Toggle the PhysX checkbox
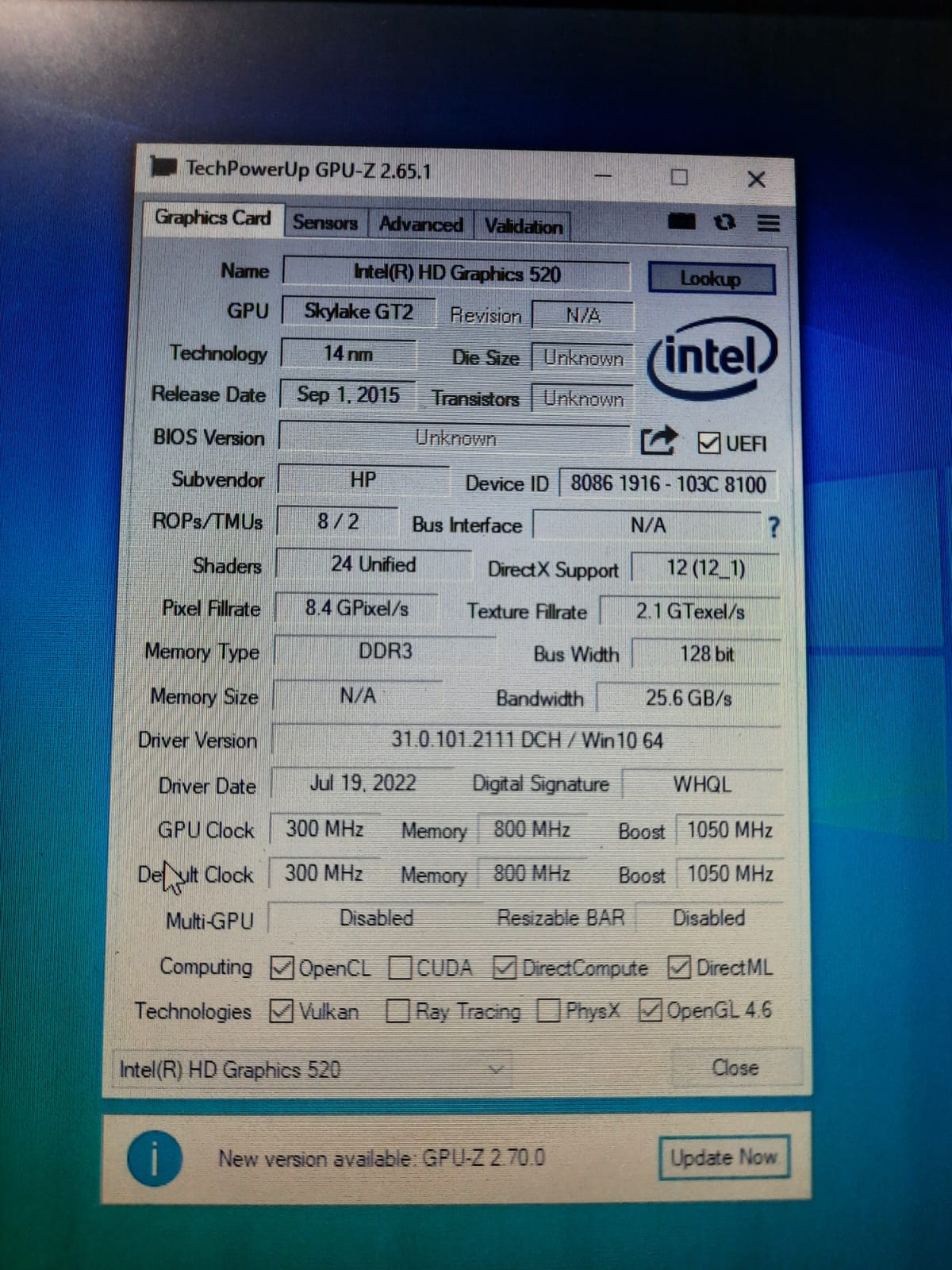The image size is (952, 1270). [x=548, y=1010]
